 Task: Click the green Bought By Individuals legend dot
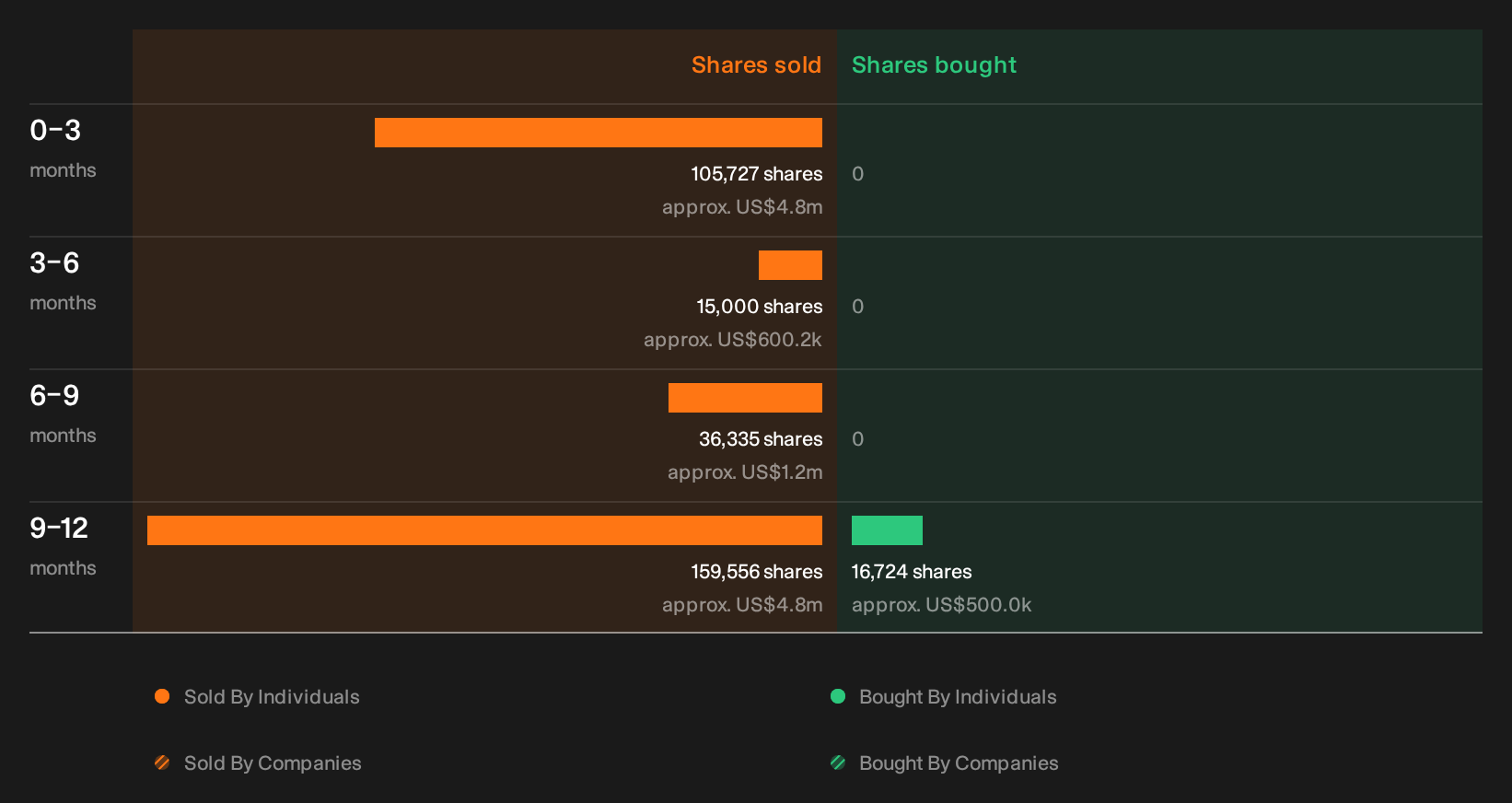pos(838,696)
